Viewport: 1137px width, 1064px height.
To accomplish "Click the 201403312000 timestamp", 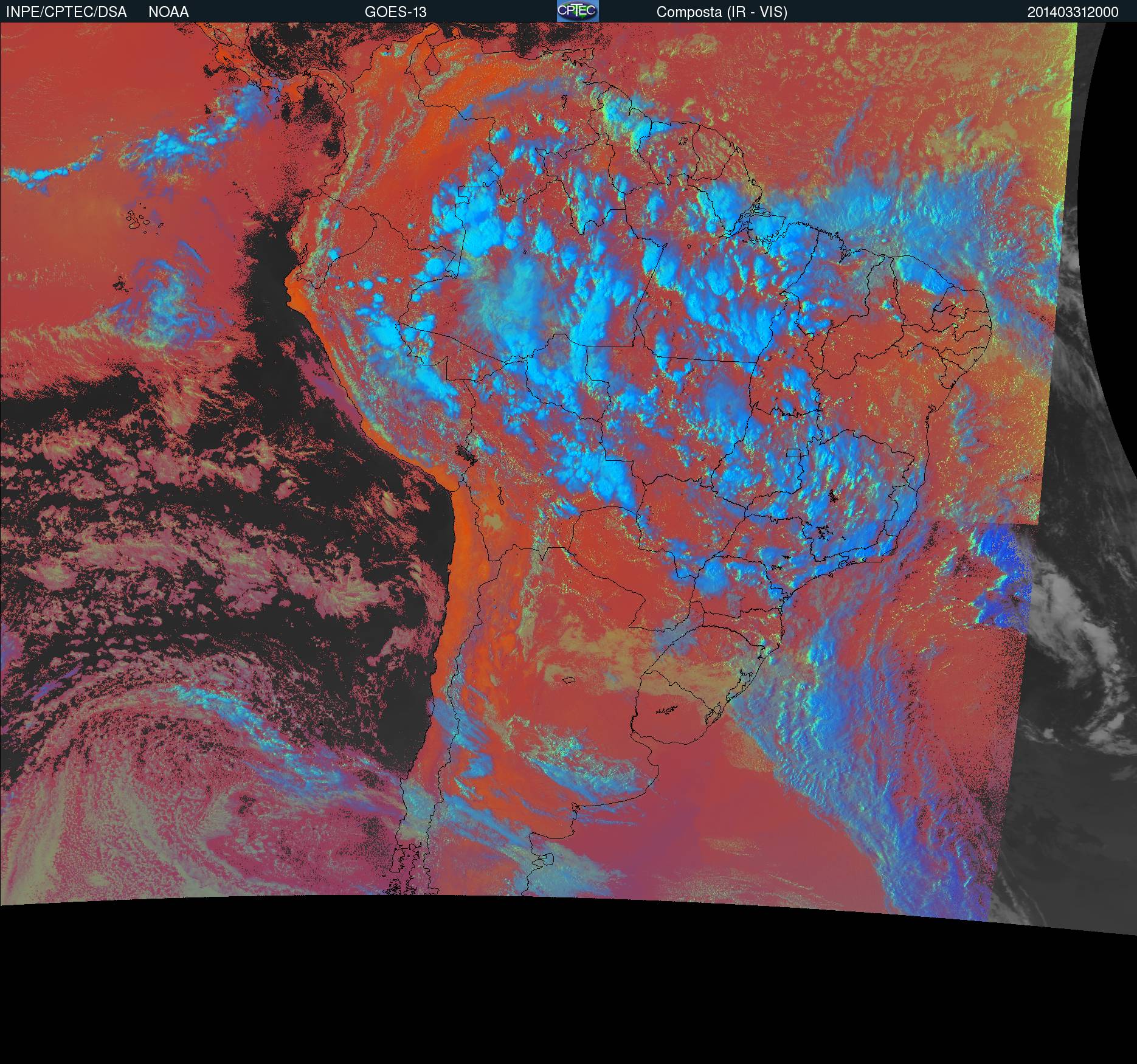I will coord(1073,12).
